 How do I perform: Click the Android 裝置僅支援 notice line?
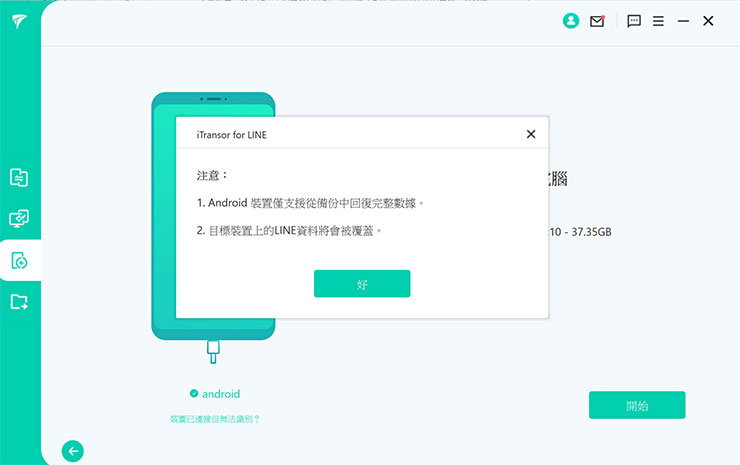[310, 203]
